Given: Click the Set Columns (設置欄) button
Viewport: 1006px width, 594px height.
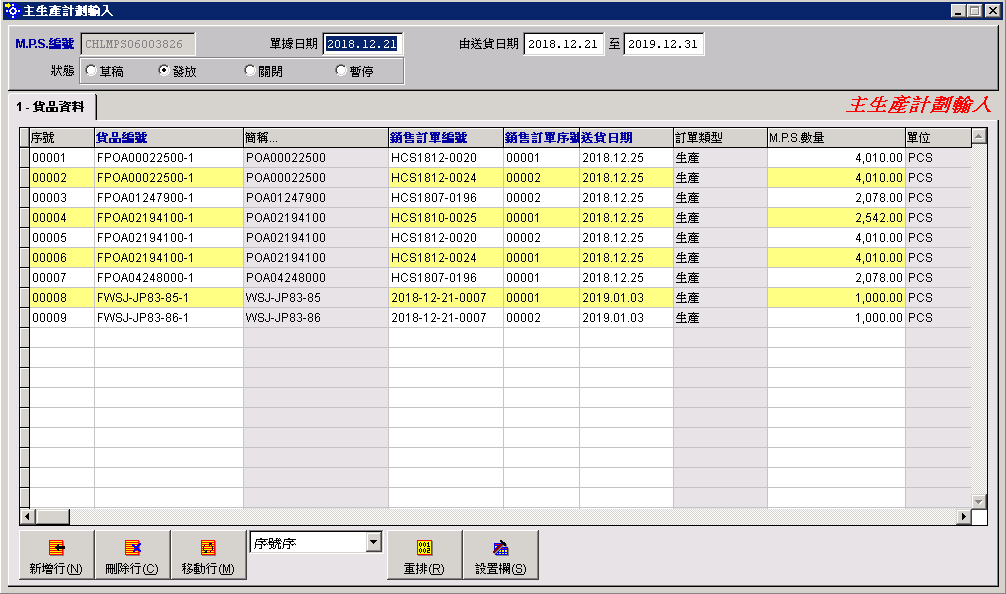Looking at the screenshot, I should coord(500,555).
